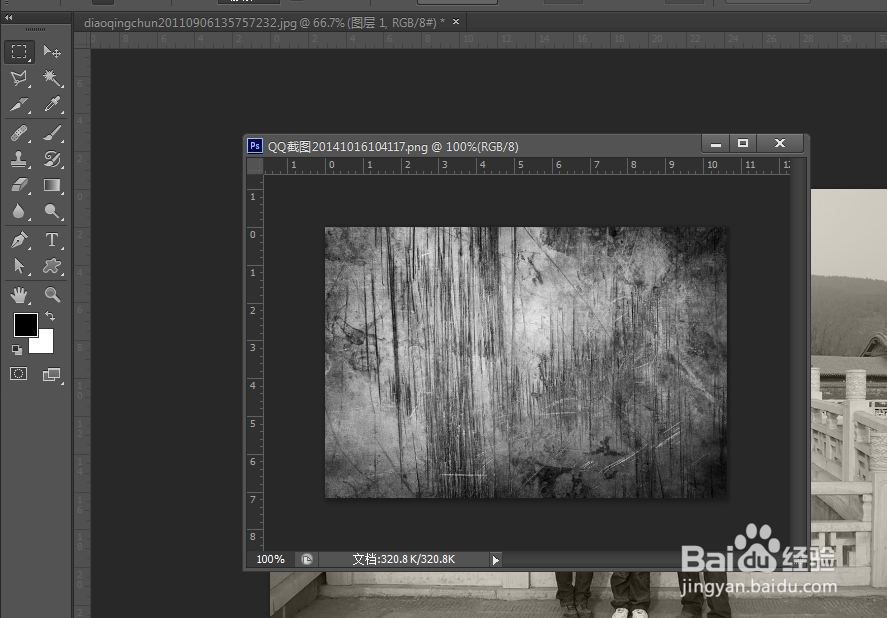This screenshot has width=887, height=618.
Task: Click the share icon in status bar
Action: 307,560
